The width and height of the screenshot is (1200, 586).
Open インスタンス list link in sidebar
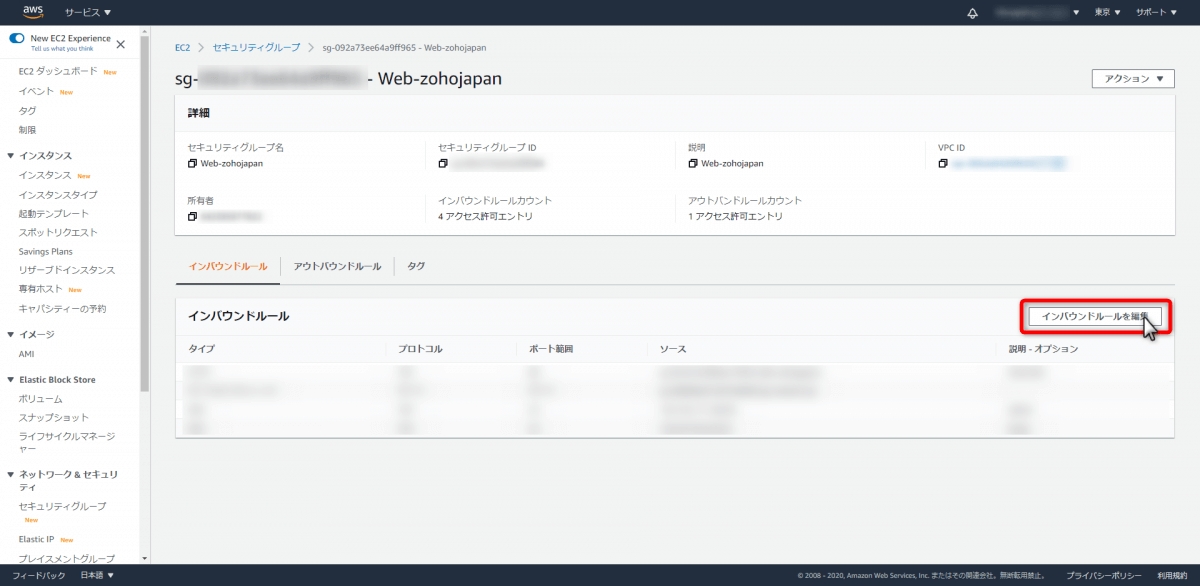click(x=45, y=175)
